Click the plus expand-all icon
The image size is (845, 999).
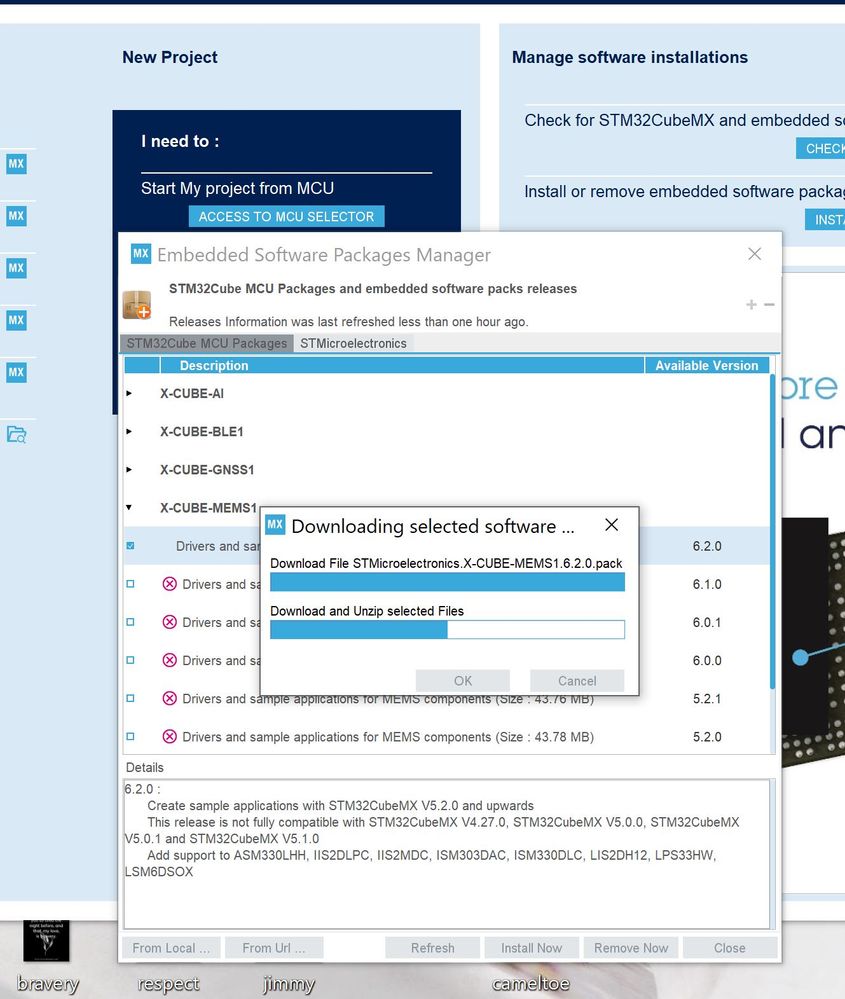pyautogui.click(x=751, y=305)
